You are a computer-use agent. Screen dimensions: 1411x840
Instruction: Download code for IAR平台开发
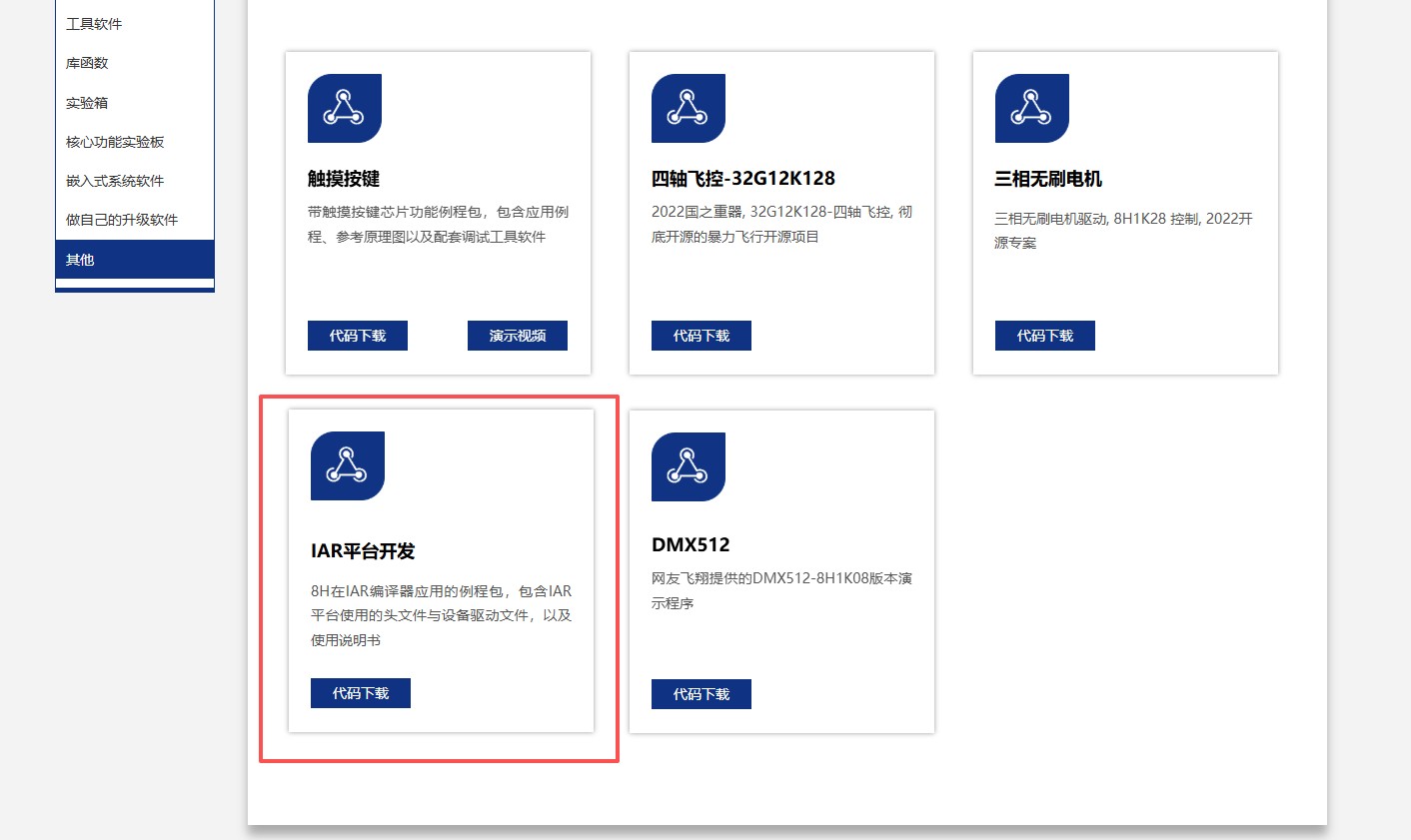click(x=360, y=693)
